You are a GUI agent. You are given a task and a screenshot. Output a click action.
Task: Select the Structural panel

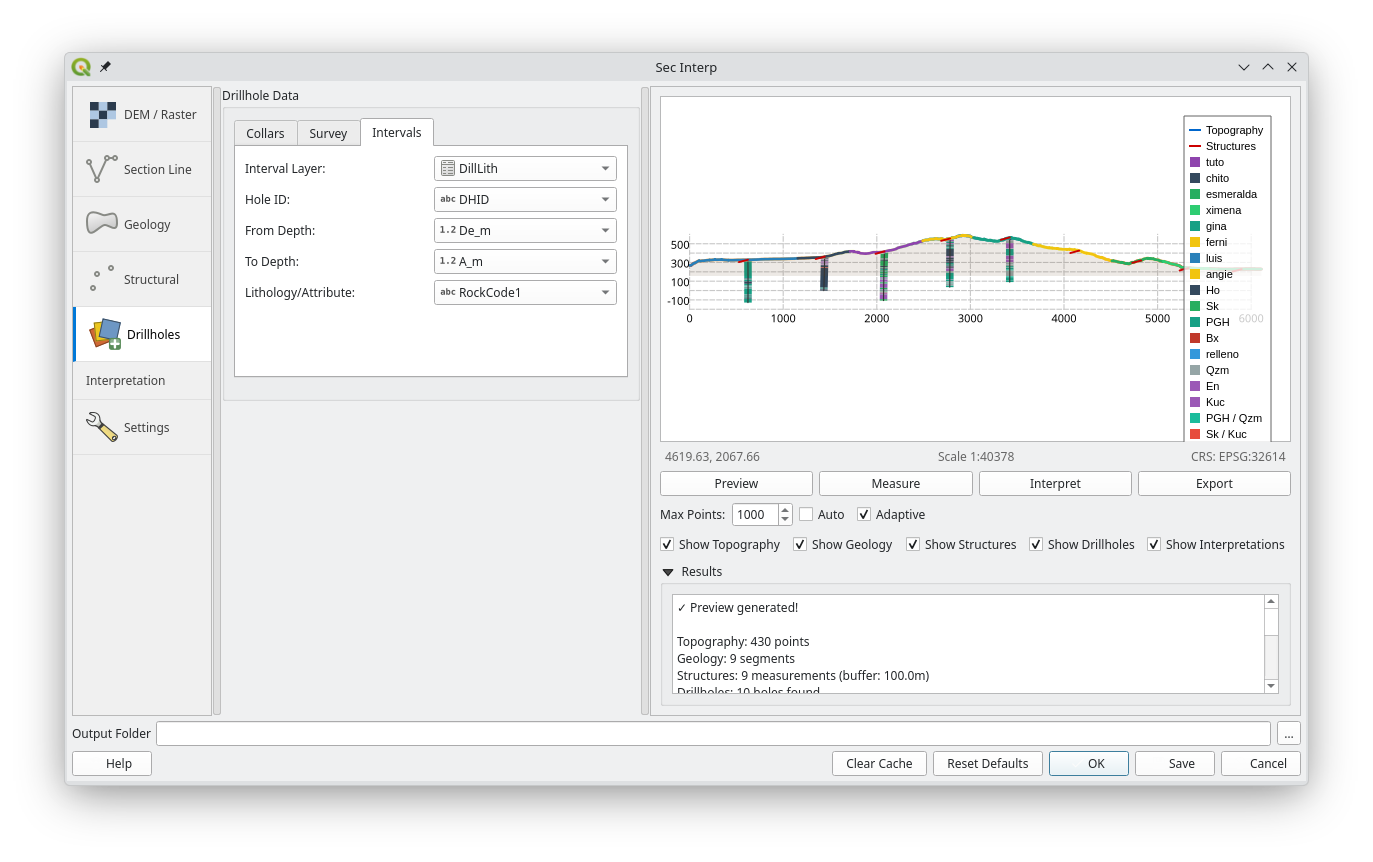[x=141, y=279]
